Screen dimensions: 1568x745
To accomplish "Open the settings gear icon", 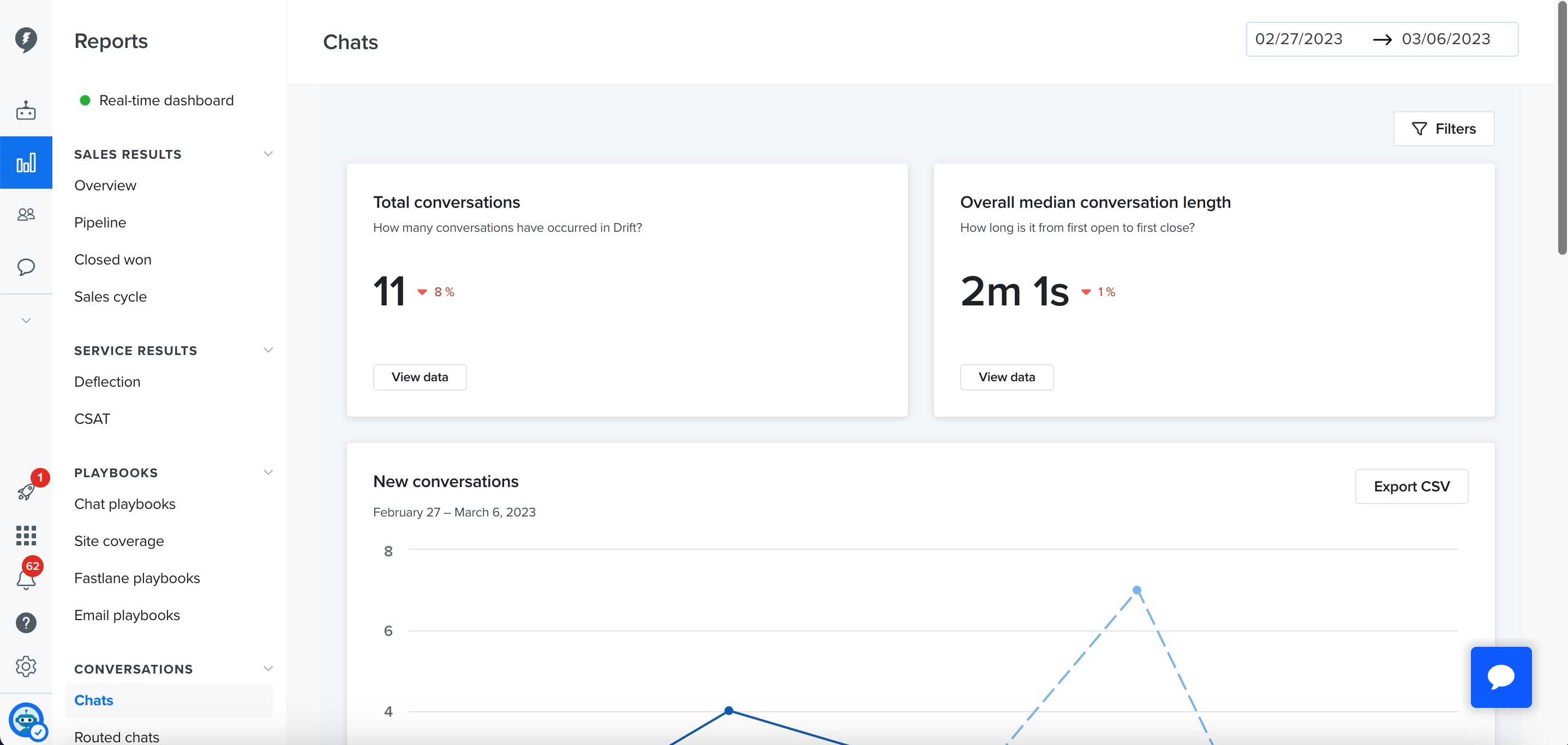I will 26,666.
